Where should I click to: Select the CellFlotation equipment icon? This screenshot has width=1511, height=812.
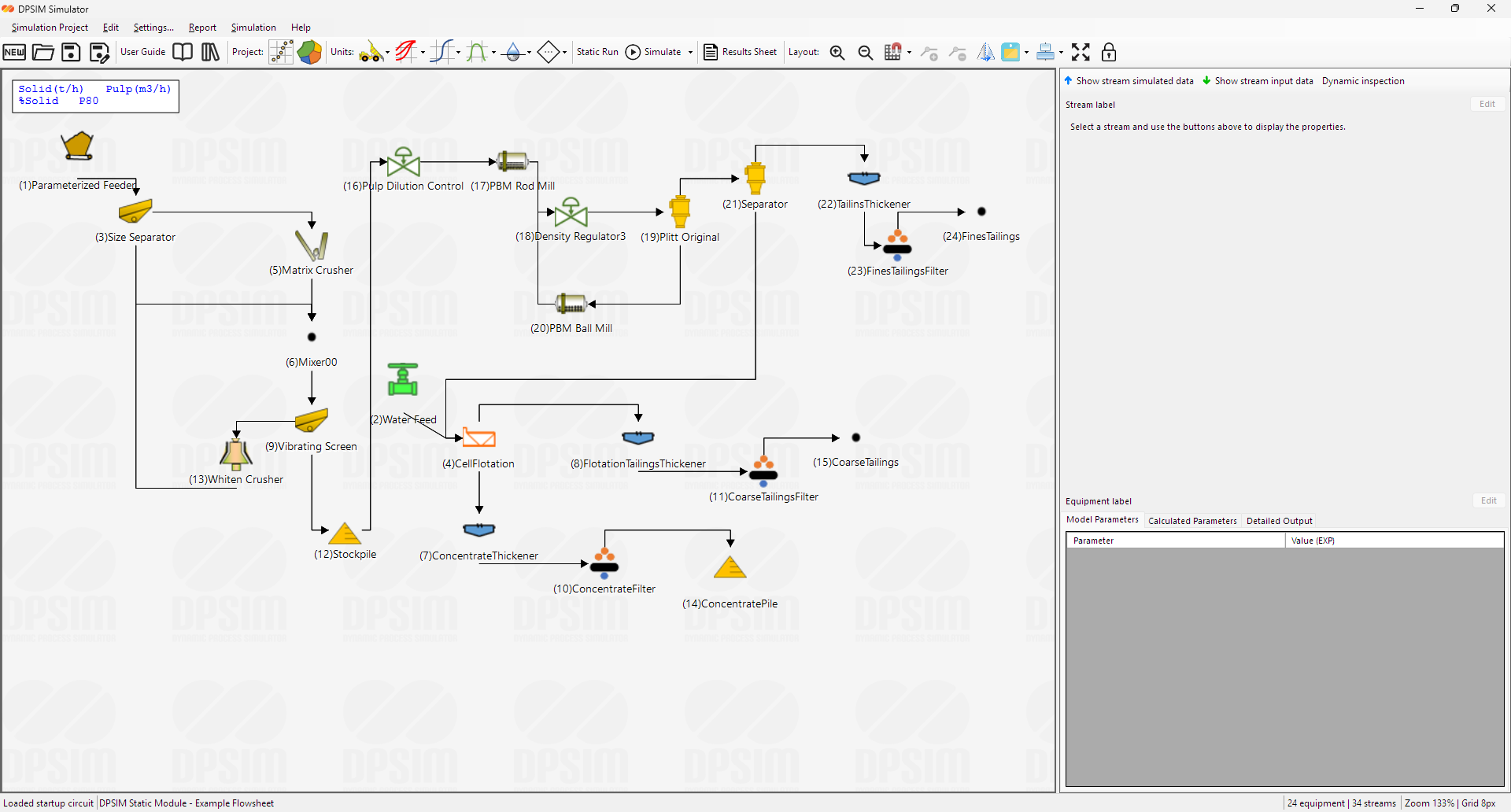478,438
